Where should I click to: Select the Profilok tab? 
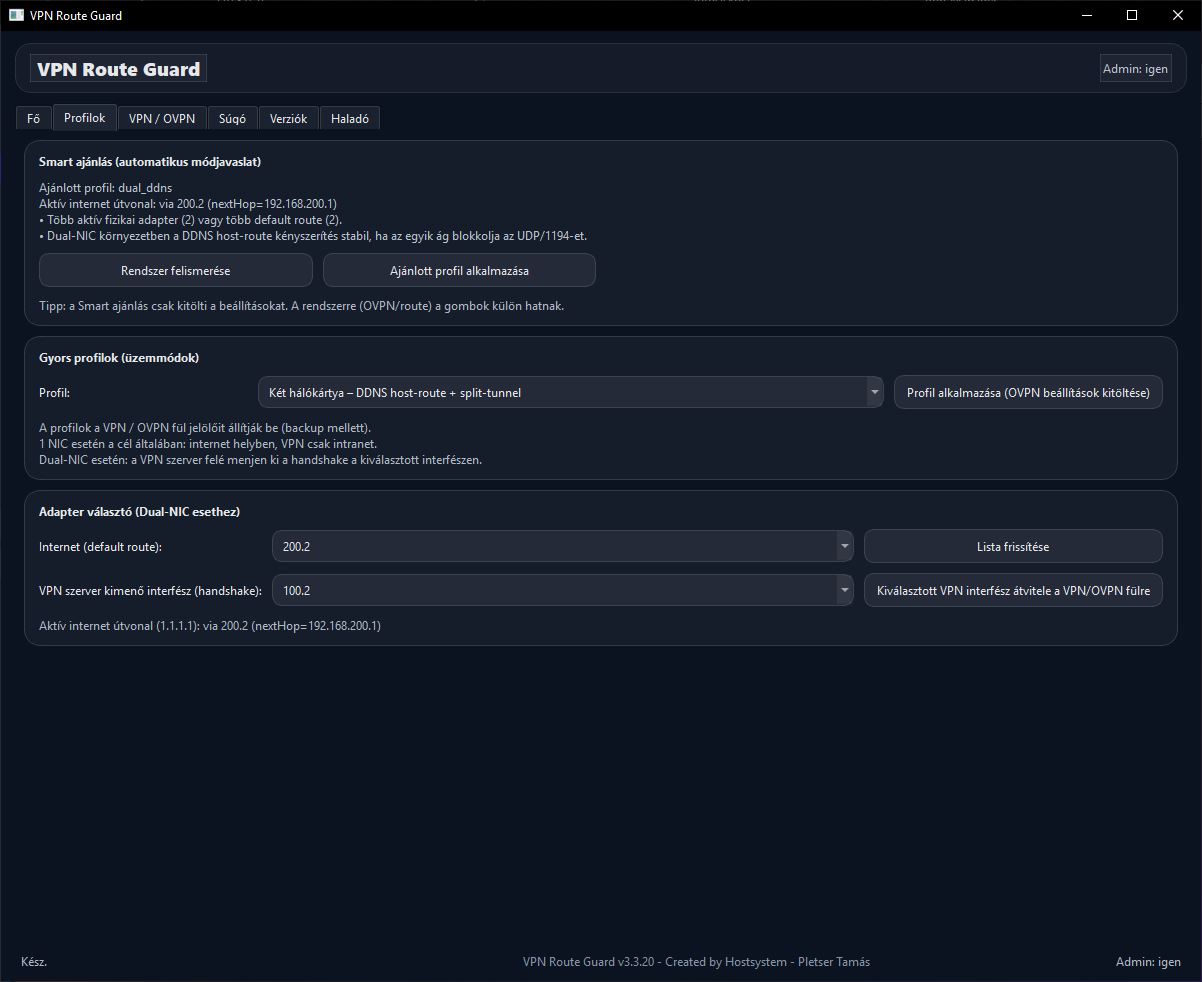pos(85,117)
